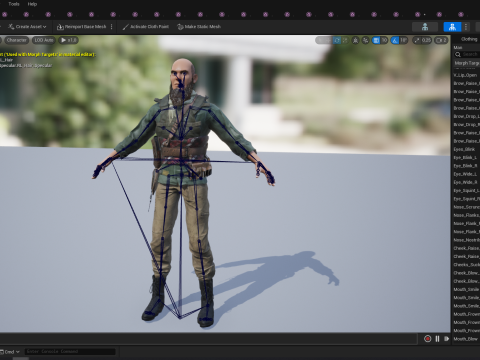Select the highlighted Skeletal Mesh mode icon
480x360 pixels.
click(452, 27)
